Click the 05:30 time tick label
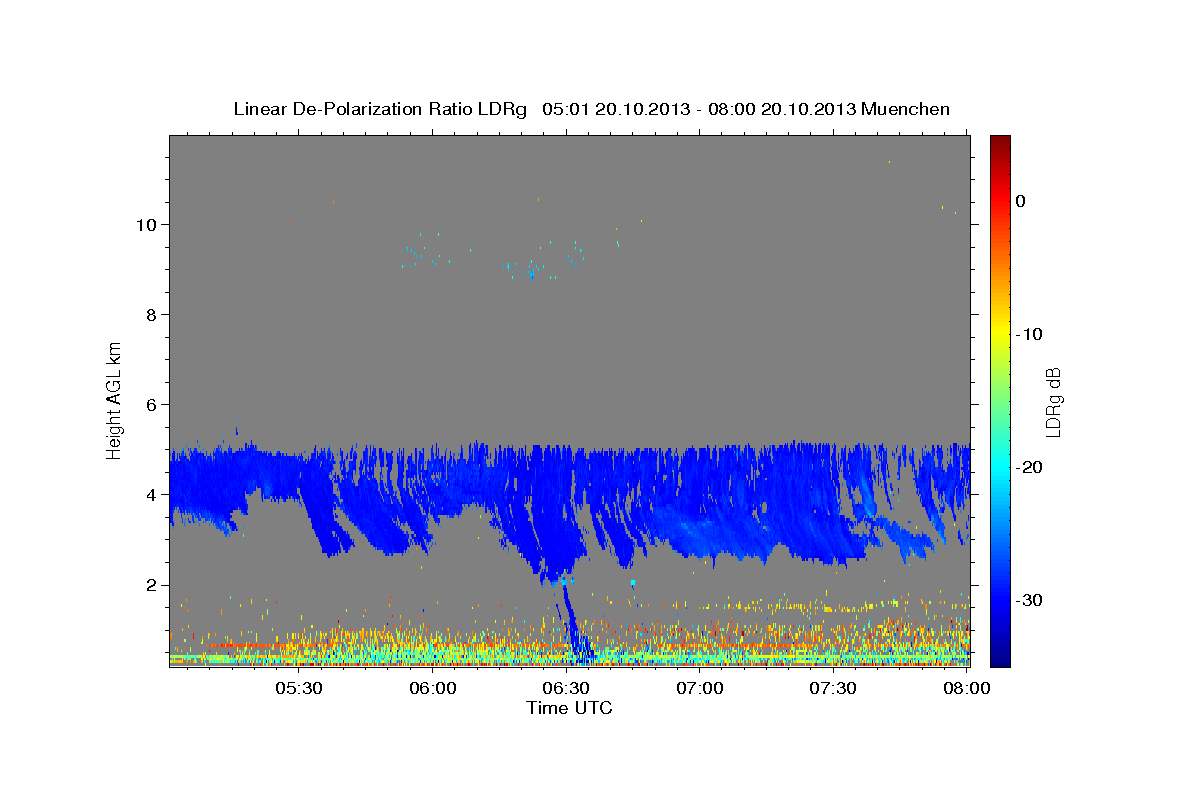Screen dimensions: 1200x800 (298, 689)
